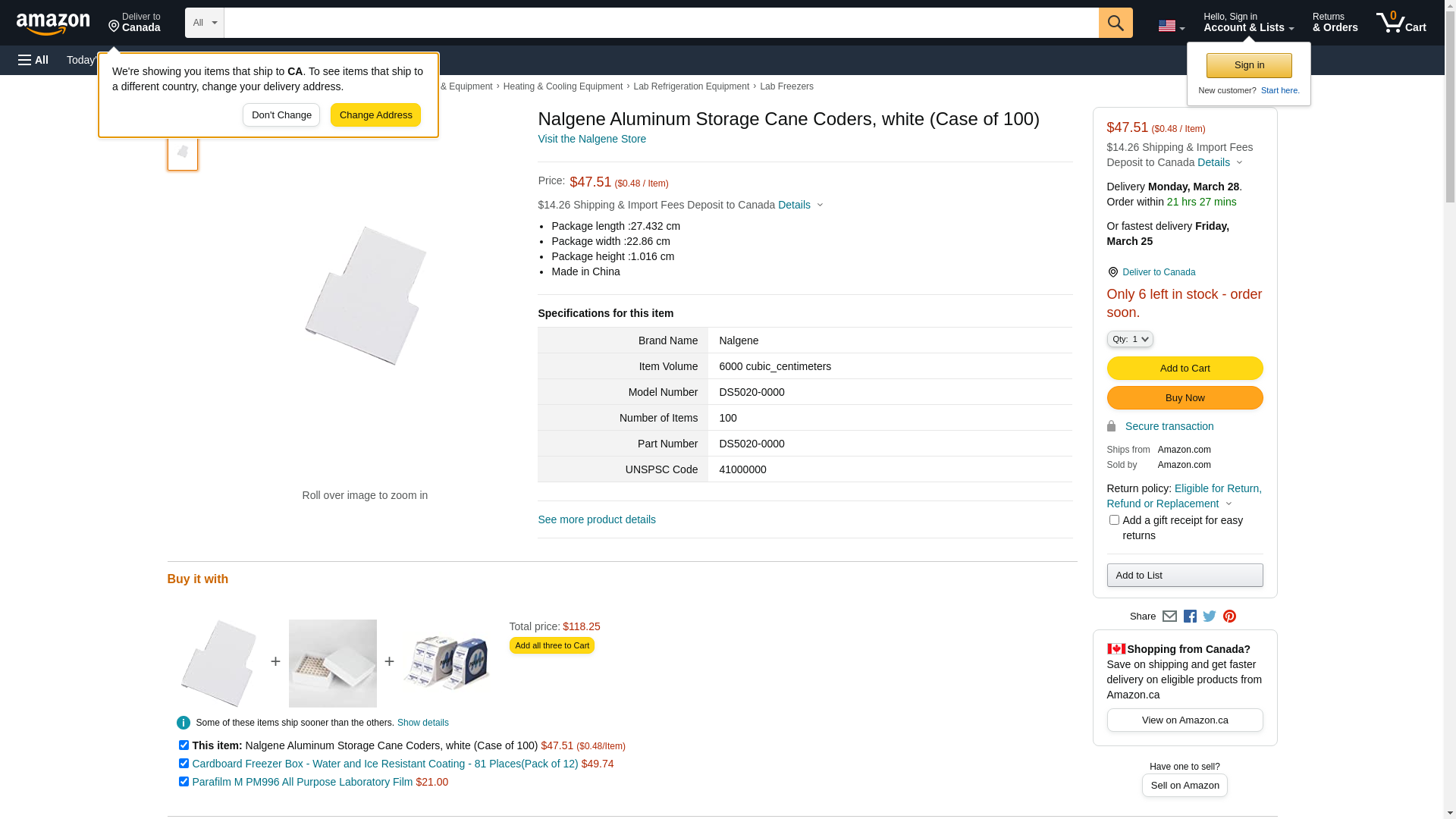Click the Amazon logo
The height and width of the screenshot is (819, 1456).
(53, 24)
